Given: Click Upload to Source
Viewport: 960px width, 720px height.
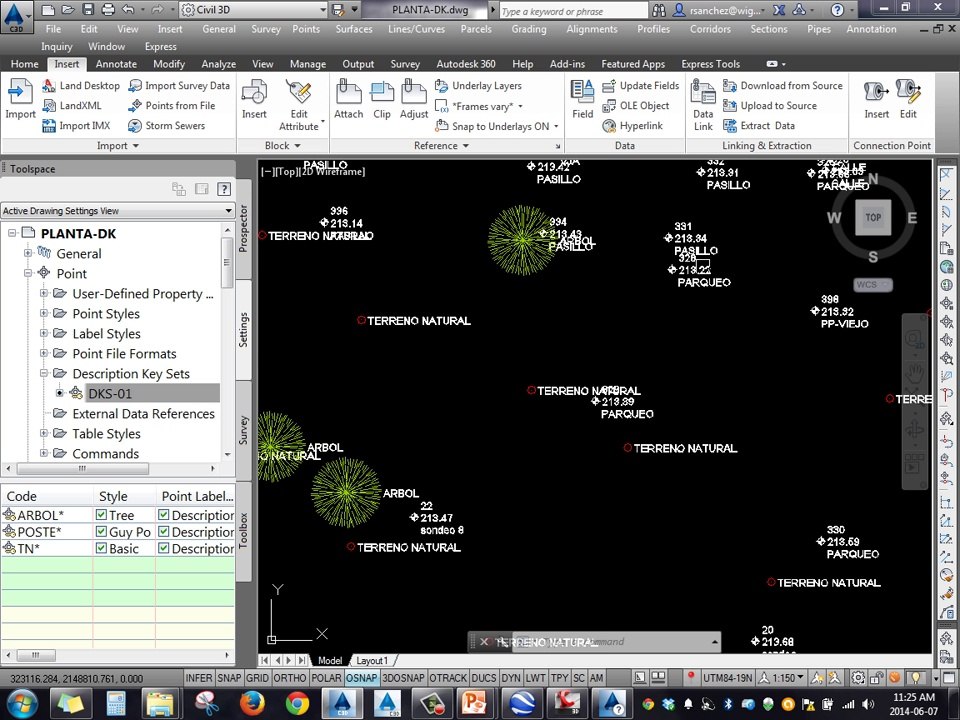Looking at the screenshot, I should pyautogui.click(x=770, y=105).
